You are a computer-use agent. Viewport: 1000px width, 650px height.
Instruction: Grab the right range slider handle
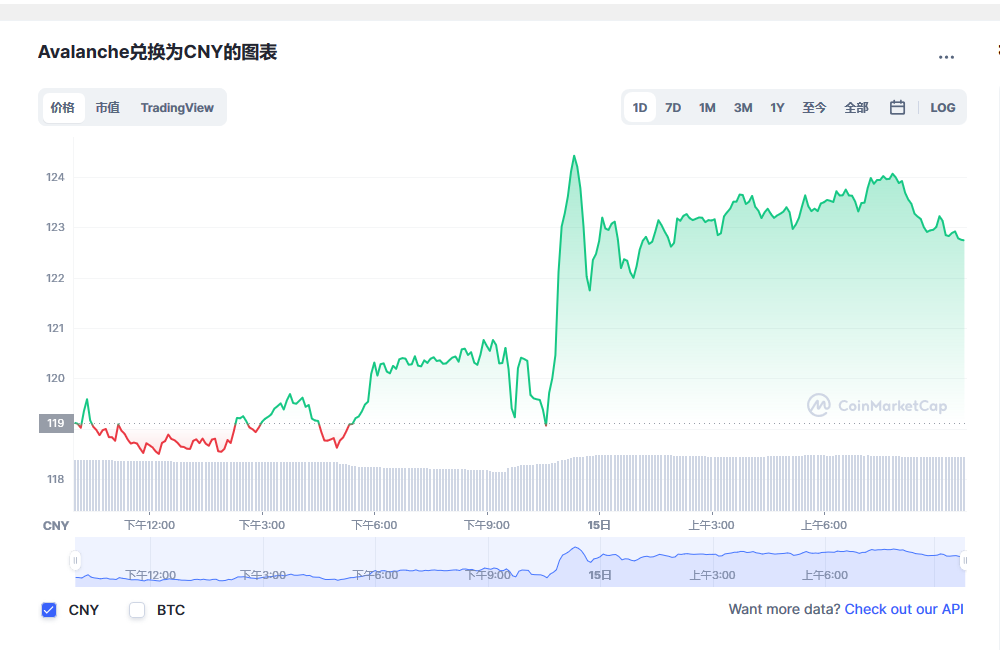(x=964, y=560)
